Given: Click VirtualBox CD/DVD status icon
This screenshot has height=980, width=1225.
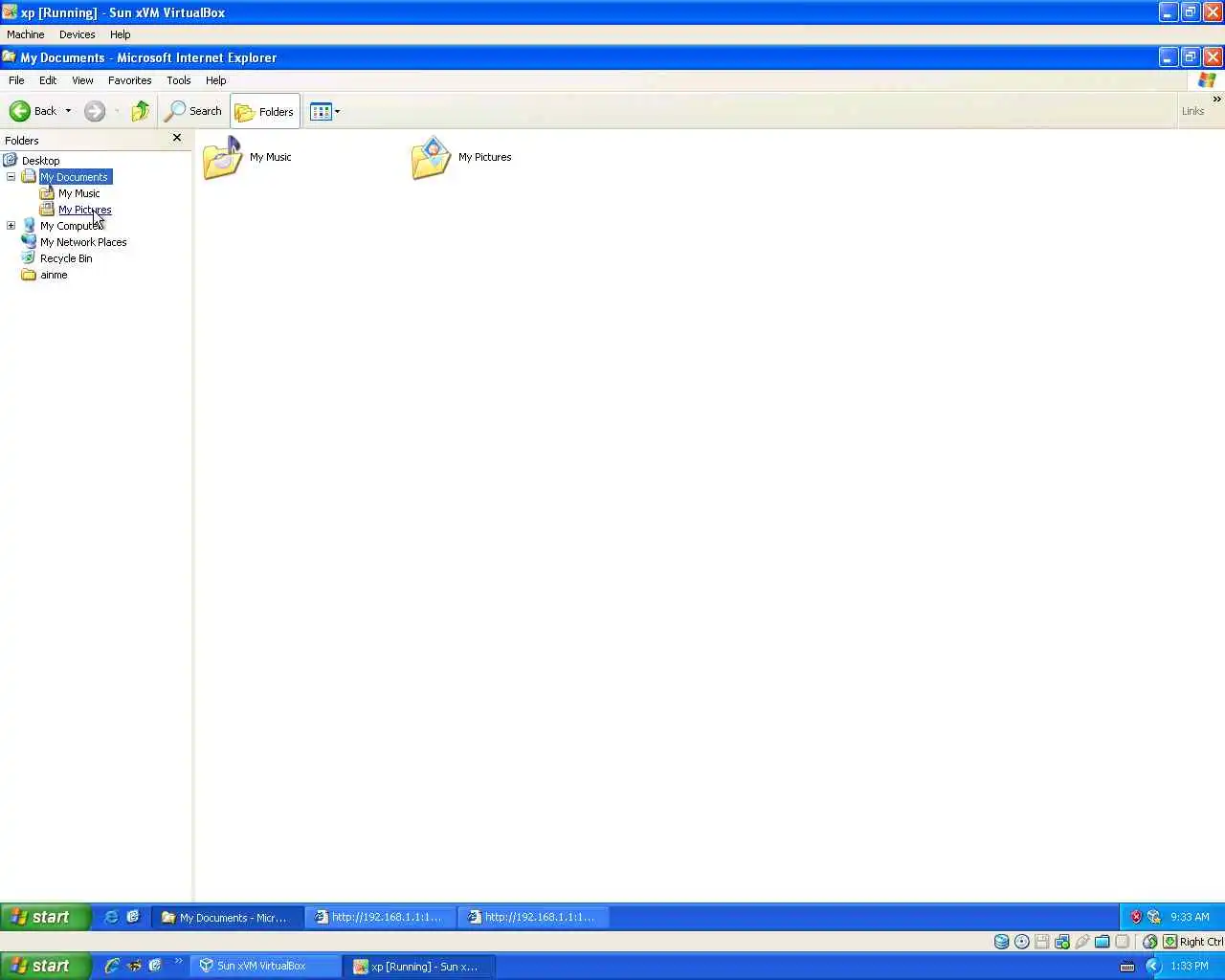Looking at the screenshot, I should pyautogui.click(x=1022, y=942).
